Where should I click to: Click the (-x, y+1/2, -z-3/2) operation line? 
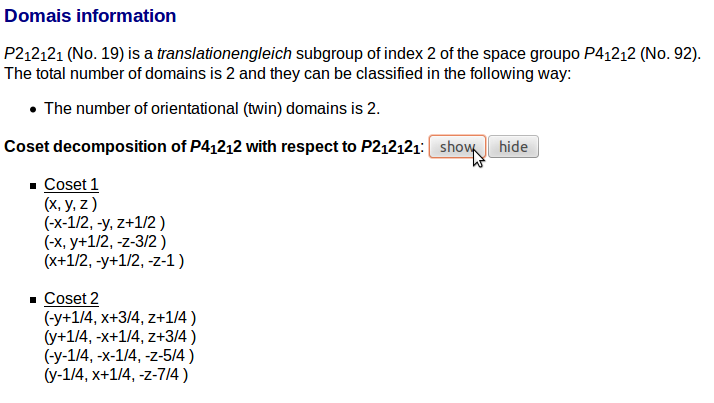[104, 242]
